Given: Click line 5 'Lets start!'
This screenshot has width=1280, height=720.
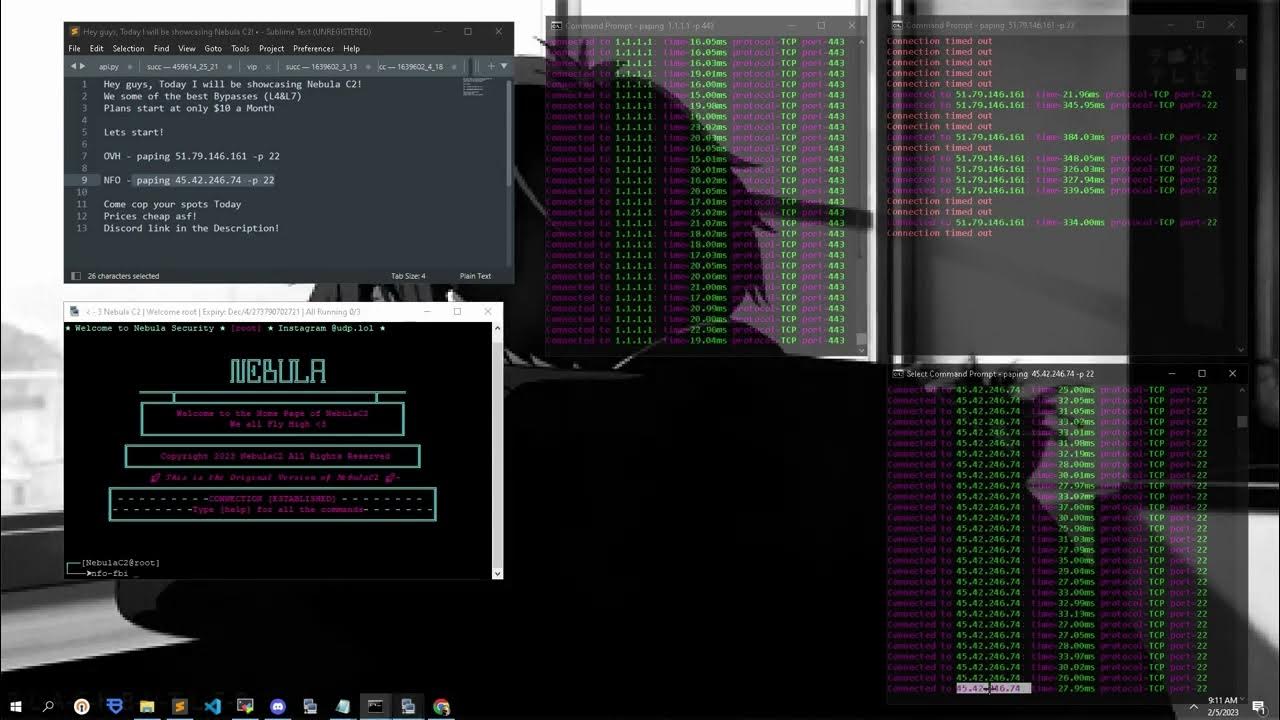Looking at the screenshot, I should point(133,132).
